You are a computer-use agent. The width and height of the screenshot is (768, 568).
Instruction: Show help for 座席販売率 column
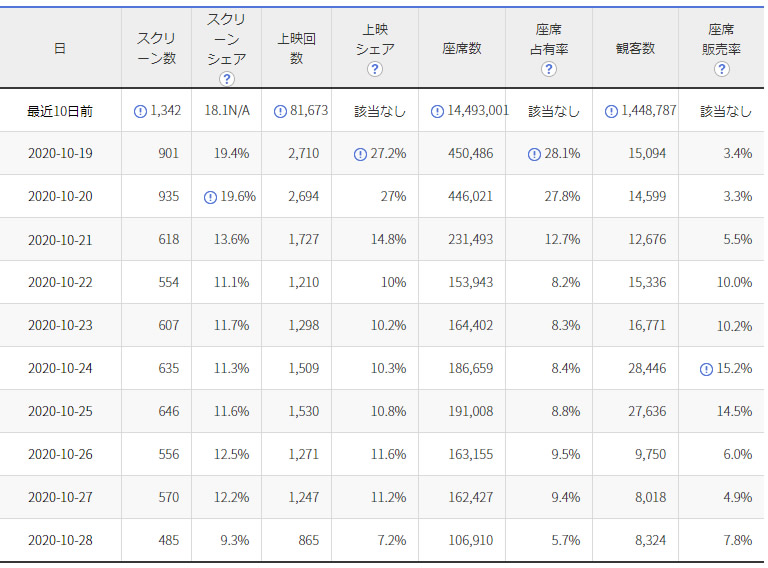click(722, 69)
